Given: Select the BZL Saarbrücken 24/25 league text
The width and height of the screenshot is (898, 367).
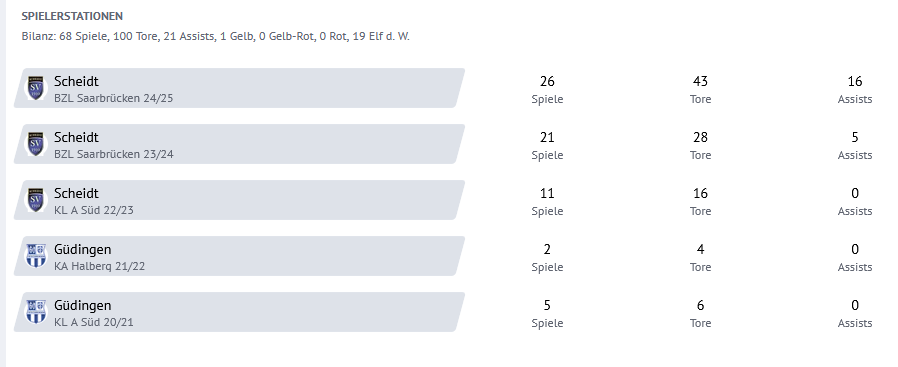Looking at the screenshot, I should (x=113, y=98).
